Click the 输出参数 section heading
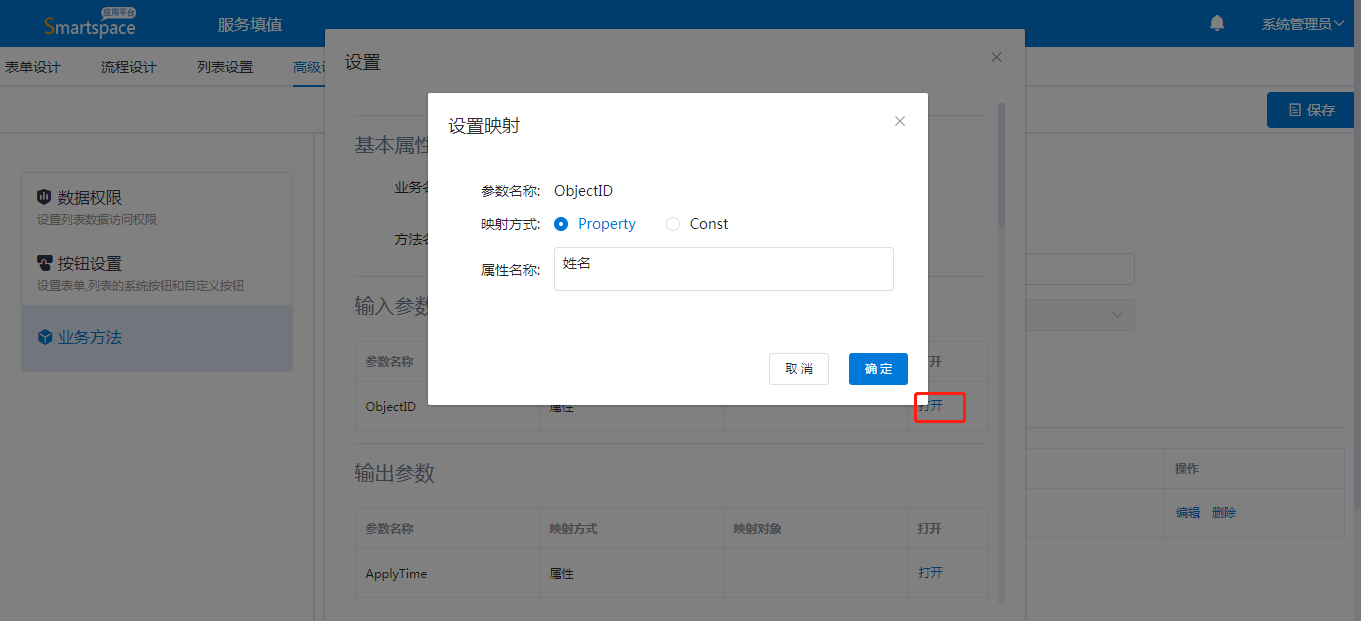The image size is (1361, 621). point(395,473)
